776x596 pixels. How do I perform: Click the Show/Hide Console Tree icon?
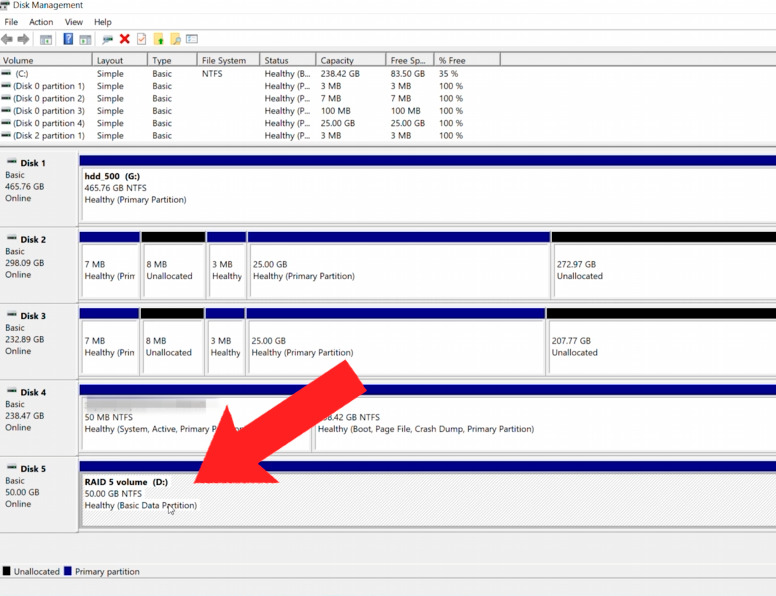click(46, 40)
